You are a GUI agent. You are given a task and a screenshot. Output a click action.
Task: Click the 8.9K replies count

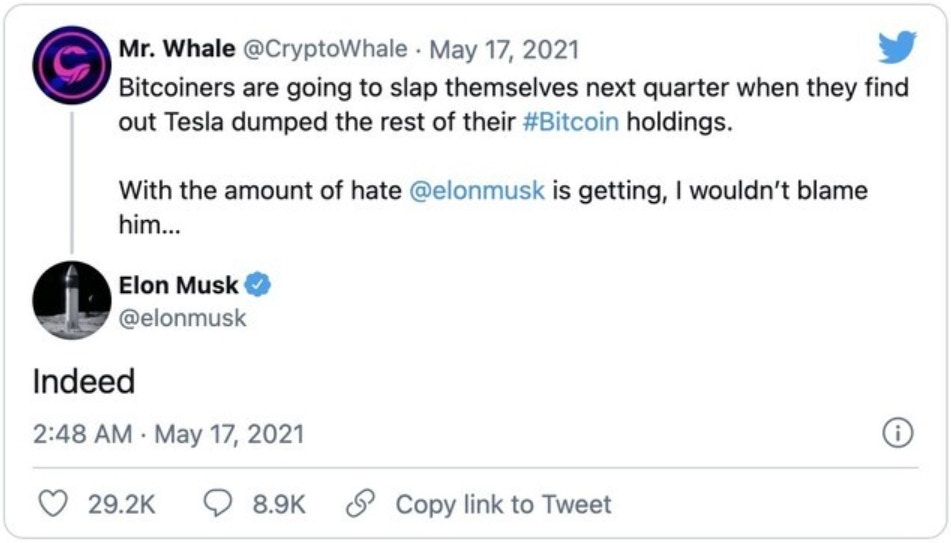point(279,504)
